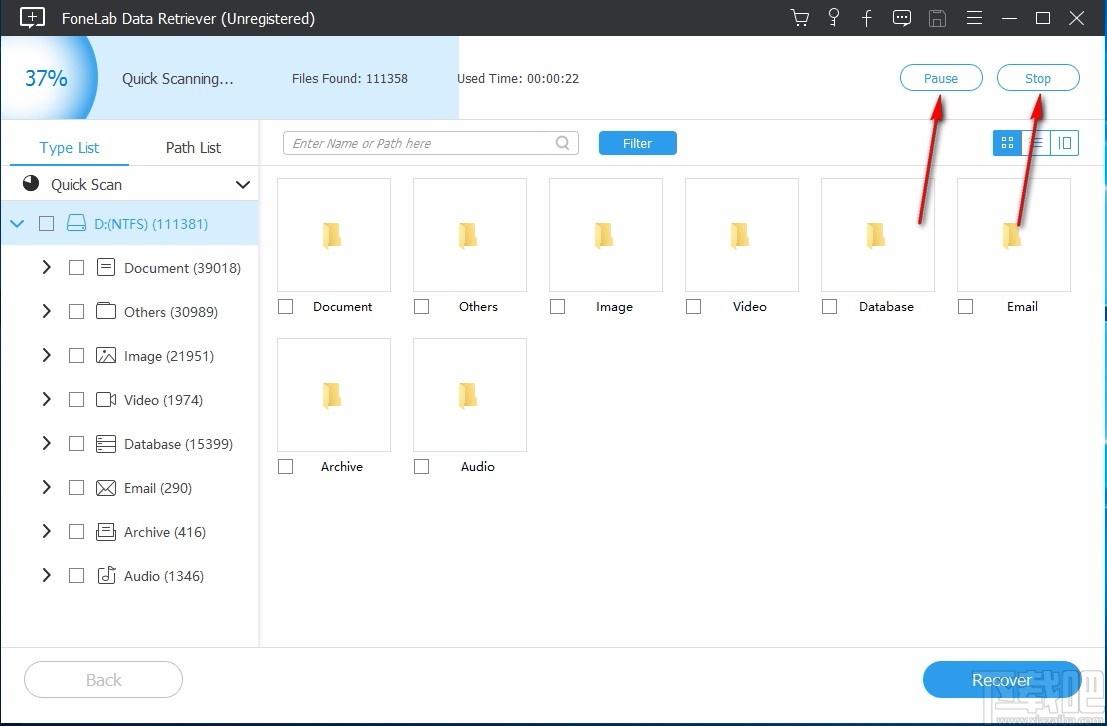Switch to thumbnail grid view
The height and width of the screenshot is (726, 1107).
tap(1007, 143)
